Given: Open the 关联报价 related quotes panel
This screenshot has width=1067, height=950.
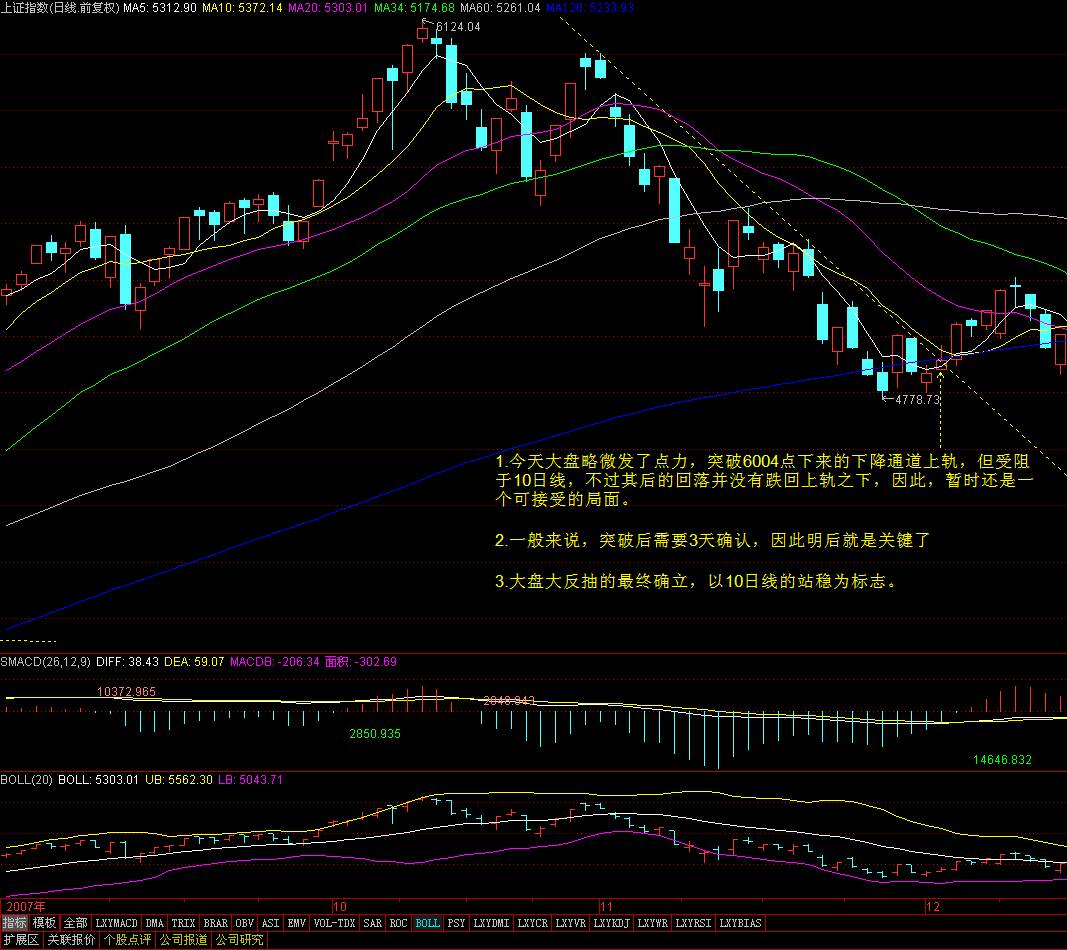Looking at the screenshot, I should point(72,940).
